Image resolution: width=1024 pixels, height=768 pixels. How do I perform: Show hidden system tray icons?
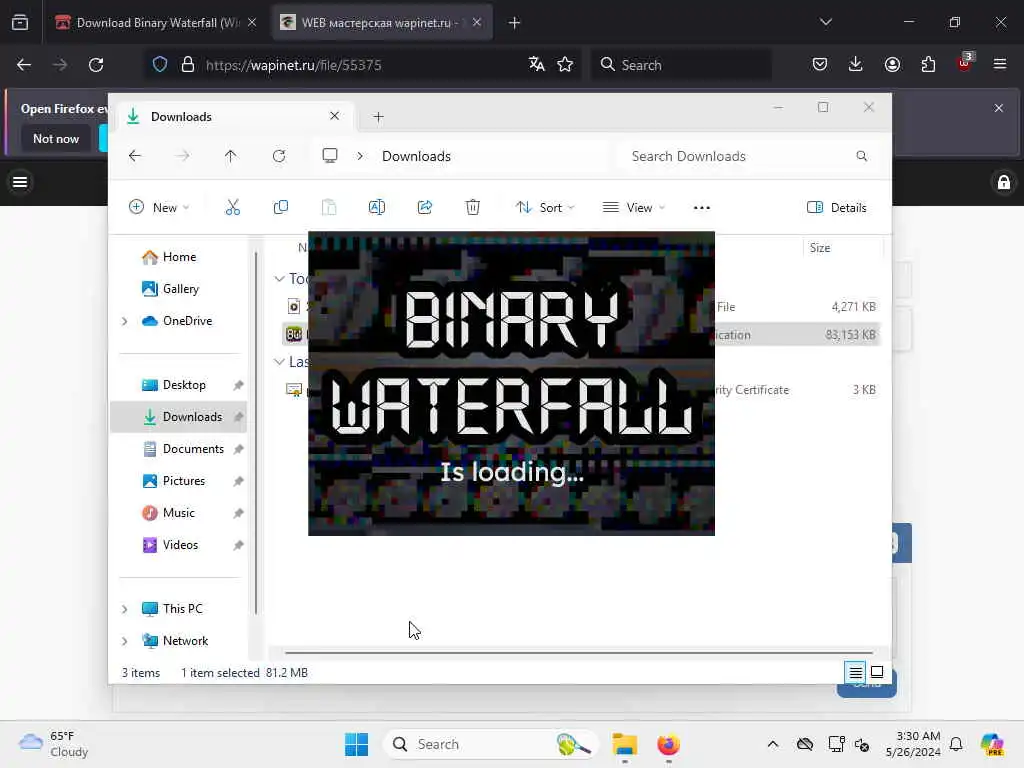click(773, 744)
